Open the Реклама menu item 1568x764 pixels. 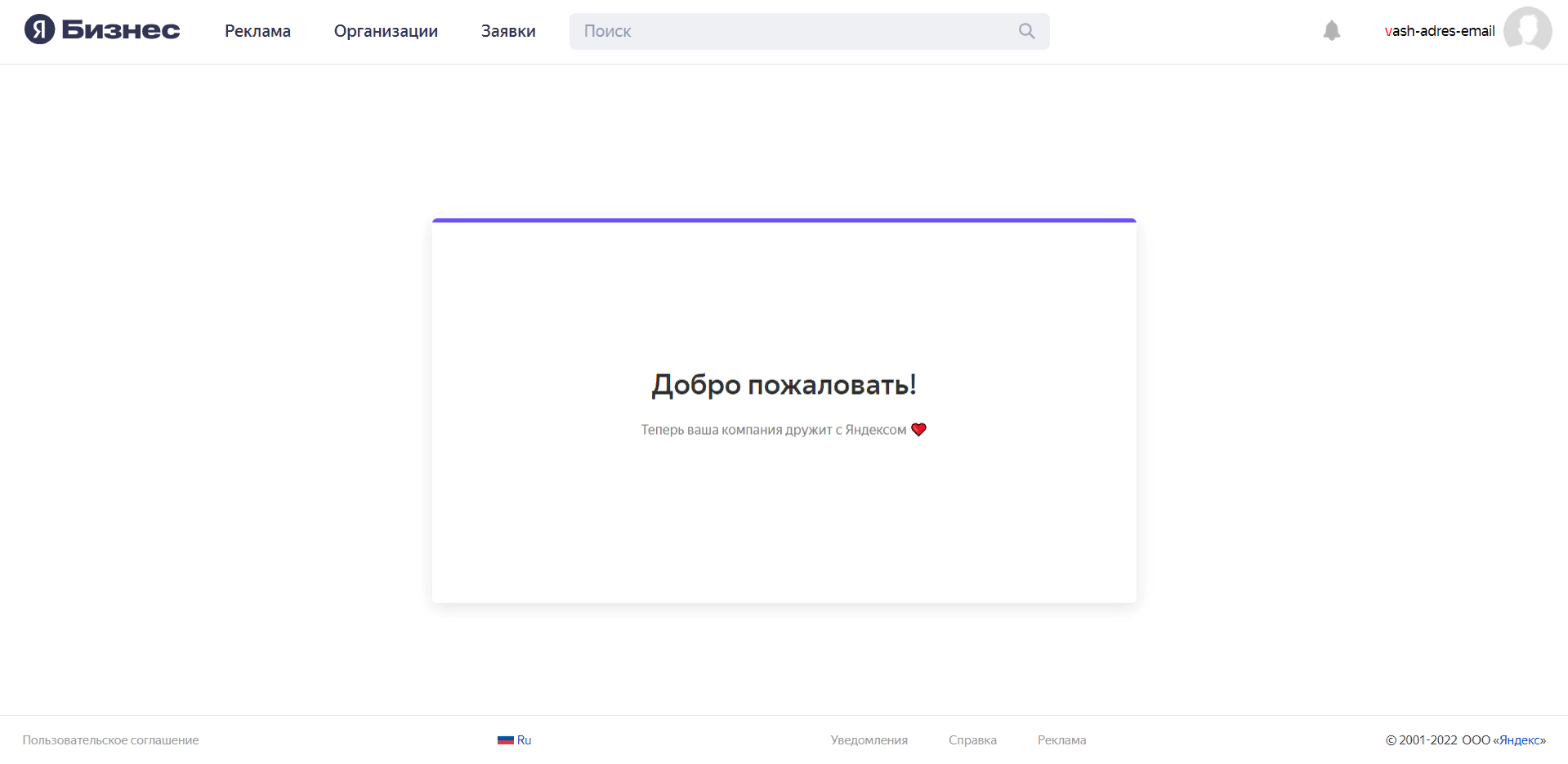click(x=257, y=31)
